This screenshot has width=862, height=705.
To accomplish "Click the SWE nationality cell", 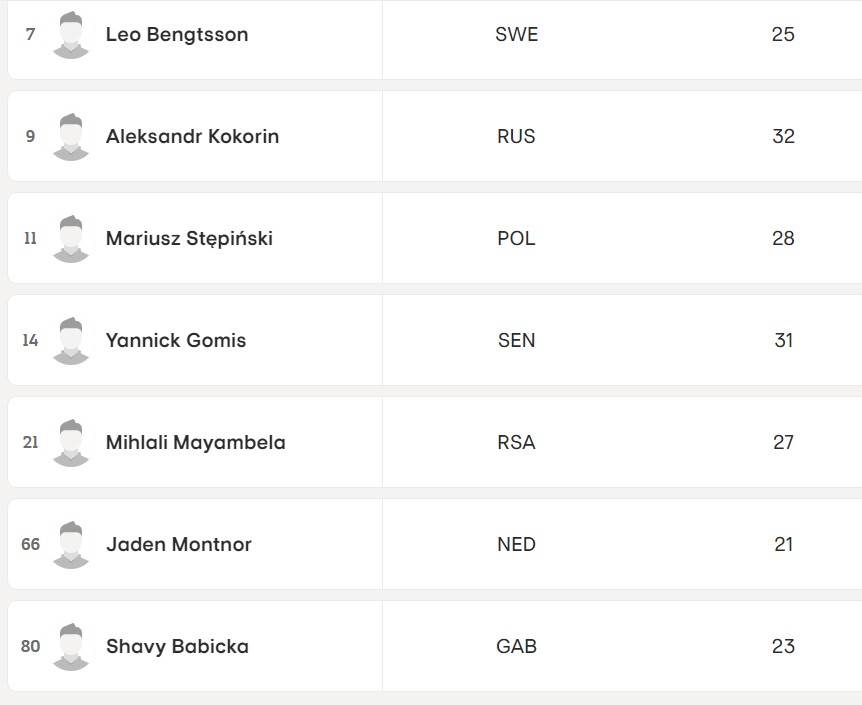I will pos(516,35).
